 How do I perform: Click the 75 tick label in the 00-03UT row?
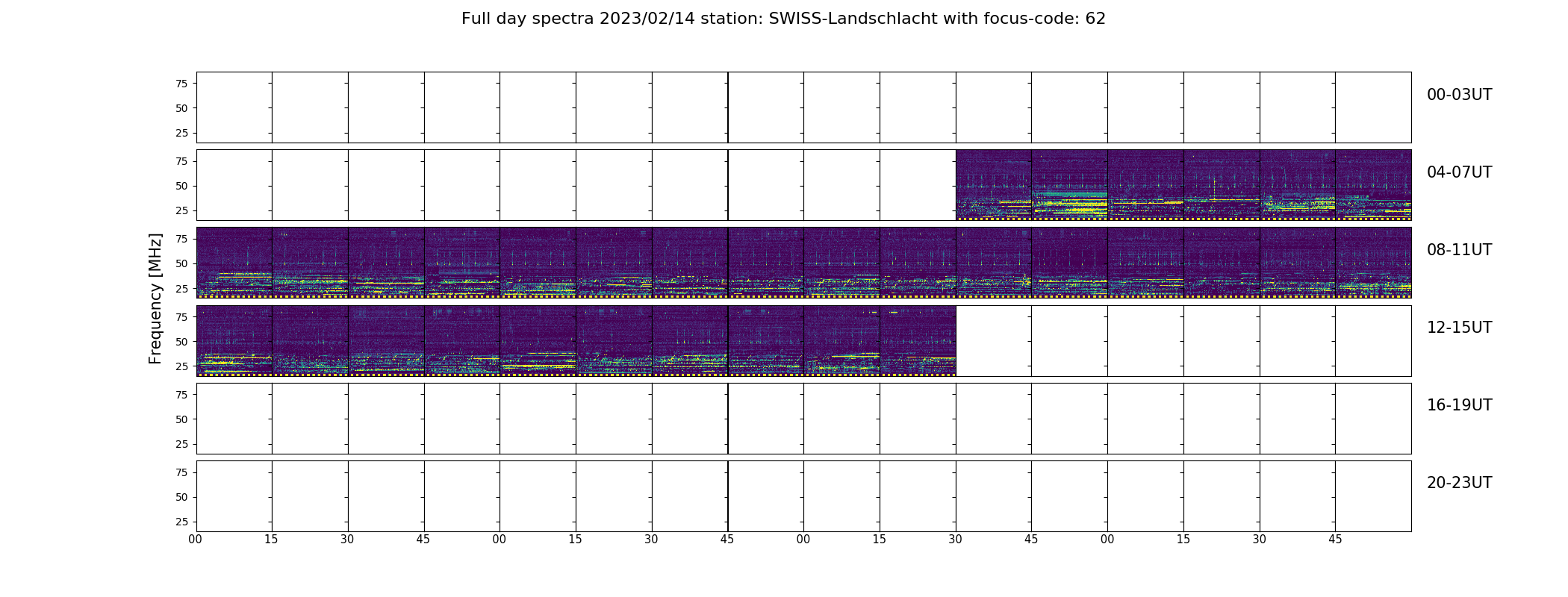[181, 84]
